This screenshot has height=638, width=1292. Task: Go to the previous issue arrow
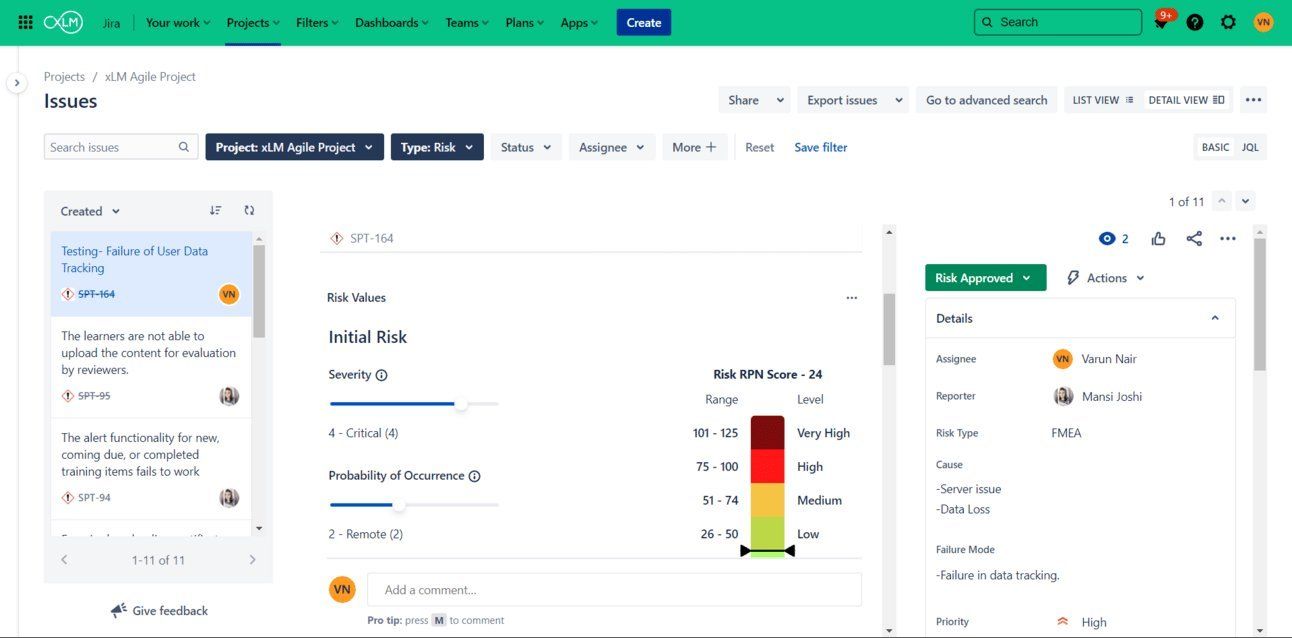click(1221, 201)
